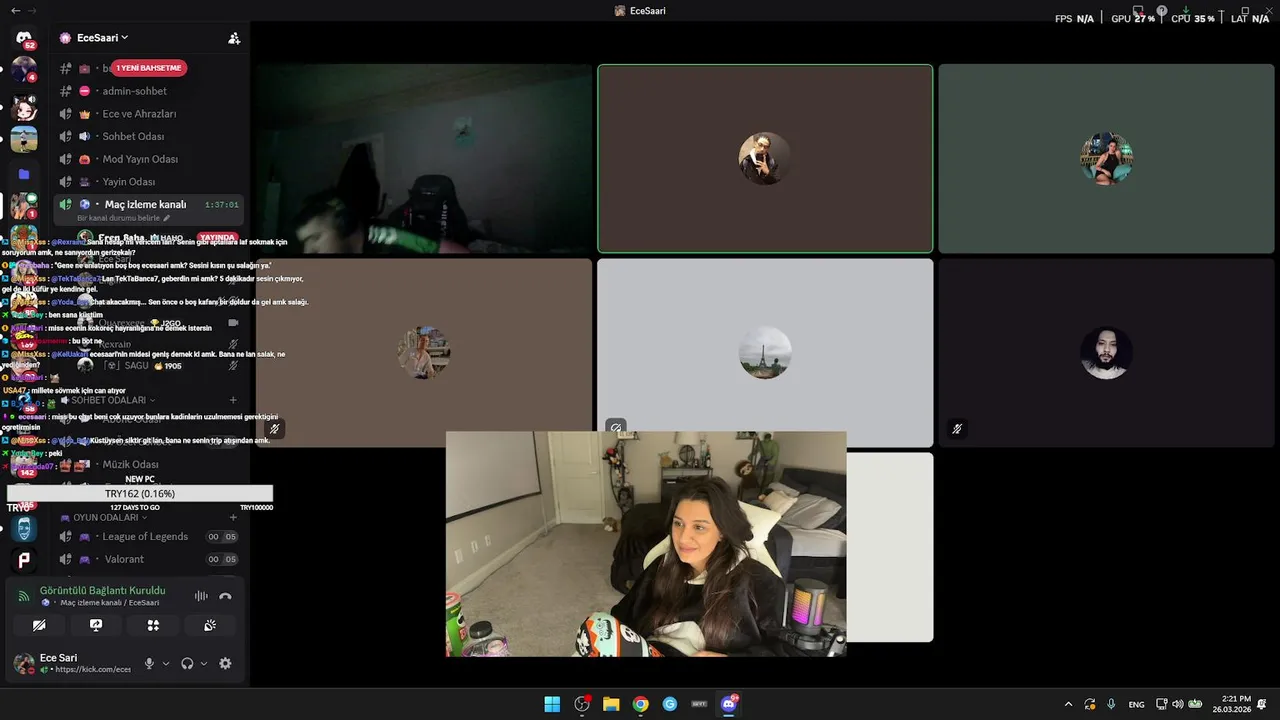Click the ENG language indicator
The width and height of the screenshot is (1280, 720).
tap(1136, 704)
